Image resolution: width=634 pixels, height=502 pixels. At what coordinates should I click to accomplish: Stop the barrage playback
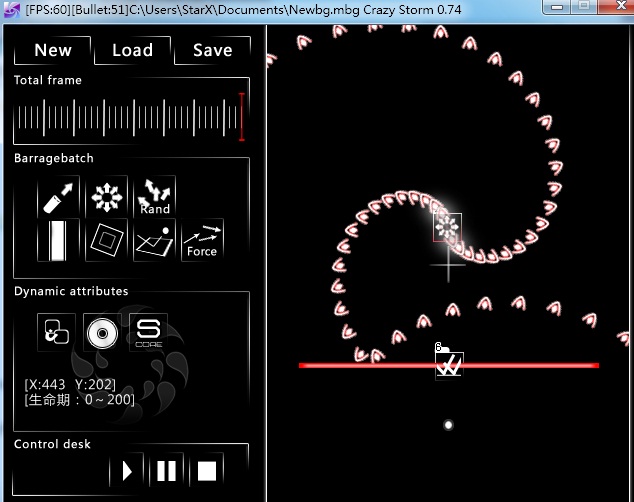[x=206, y=470]
